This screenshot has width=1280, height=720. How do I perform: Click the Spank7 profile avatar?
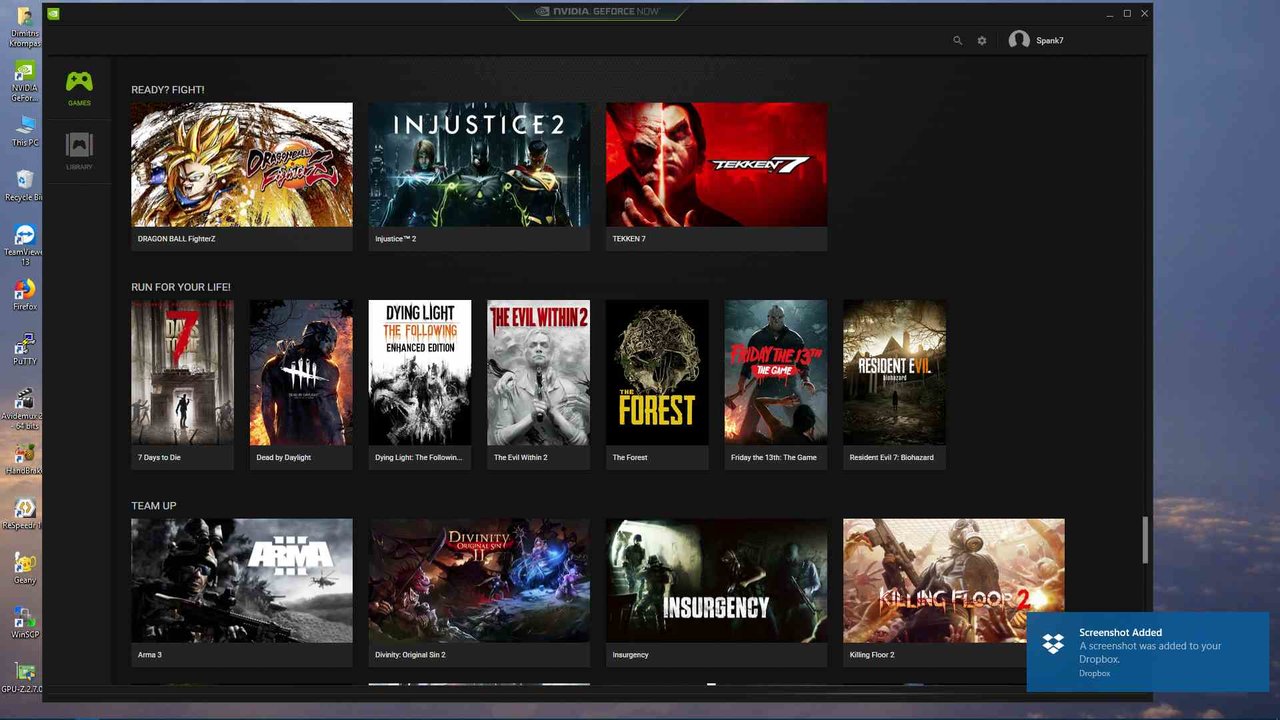click(1019, 40)
